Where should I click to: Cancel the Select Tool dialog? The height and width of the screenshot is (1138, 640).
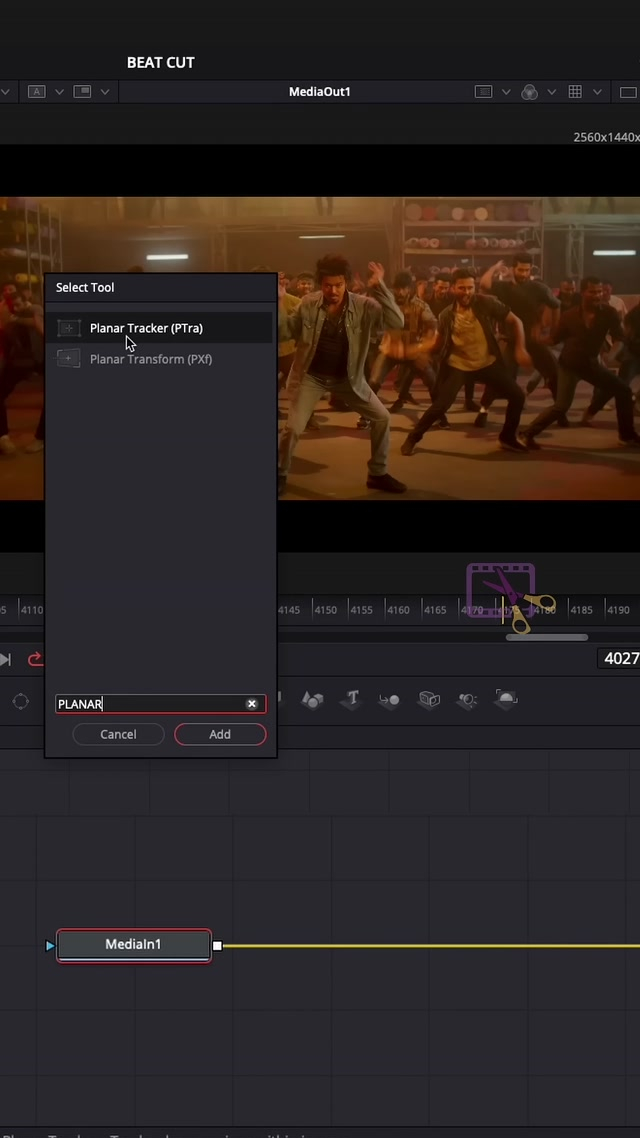(118, 734)
